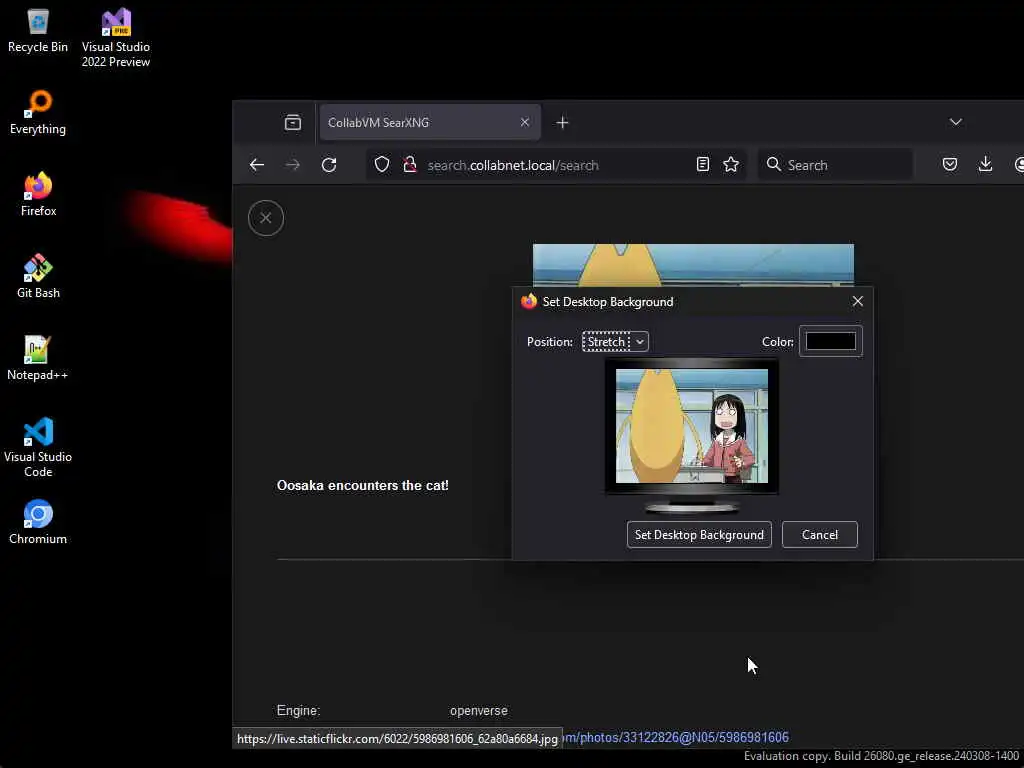Viewport: 1024px width, 768px height.
Task: Open tracking protection shield icon
Action: point(382,165)
